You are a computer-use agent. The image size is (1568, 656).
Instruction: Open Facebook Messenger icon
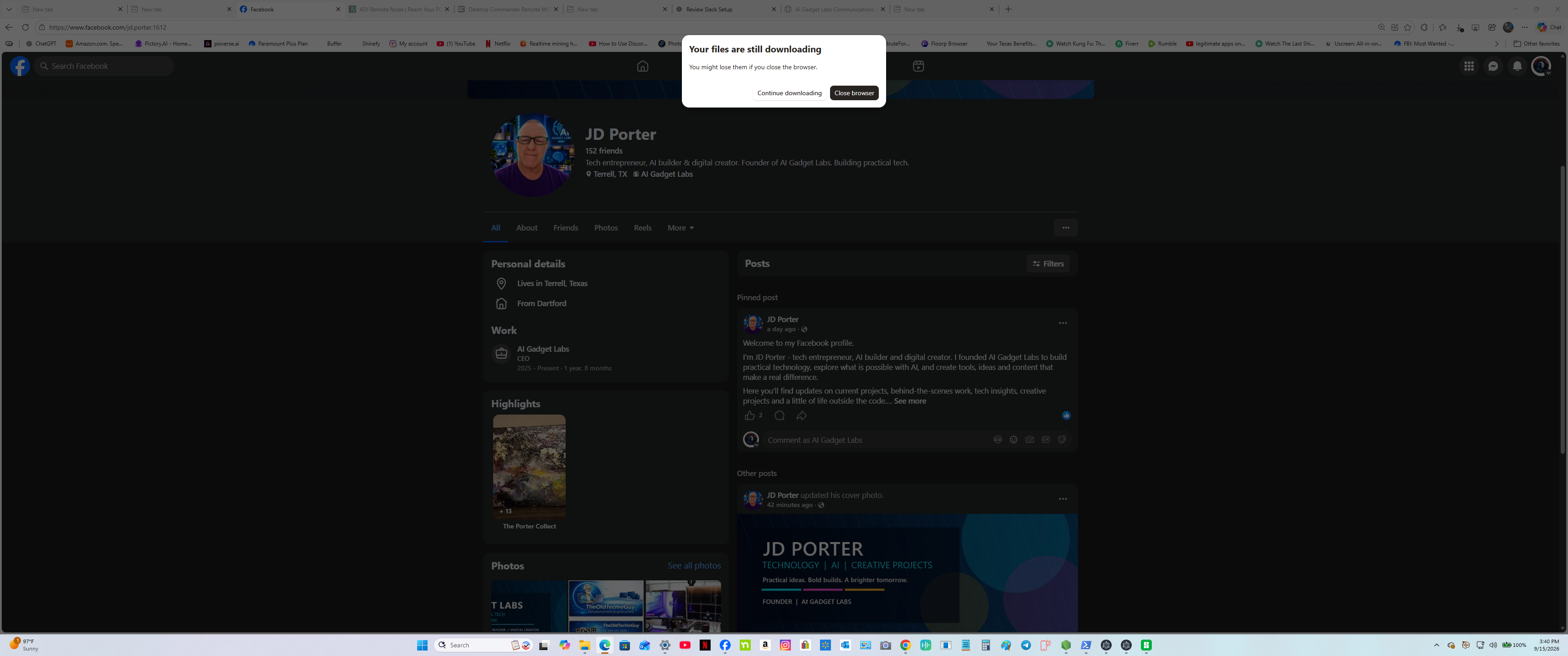(x=1492, y=66)
